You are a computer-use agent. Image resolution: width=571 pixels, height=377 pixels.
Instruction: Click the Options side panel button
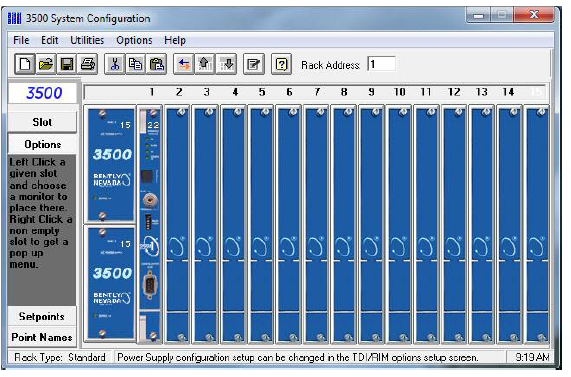42,144
